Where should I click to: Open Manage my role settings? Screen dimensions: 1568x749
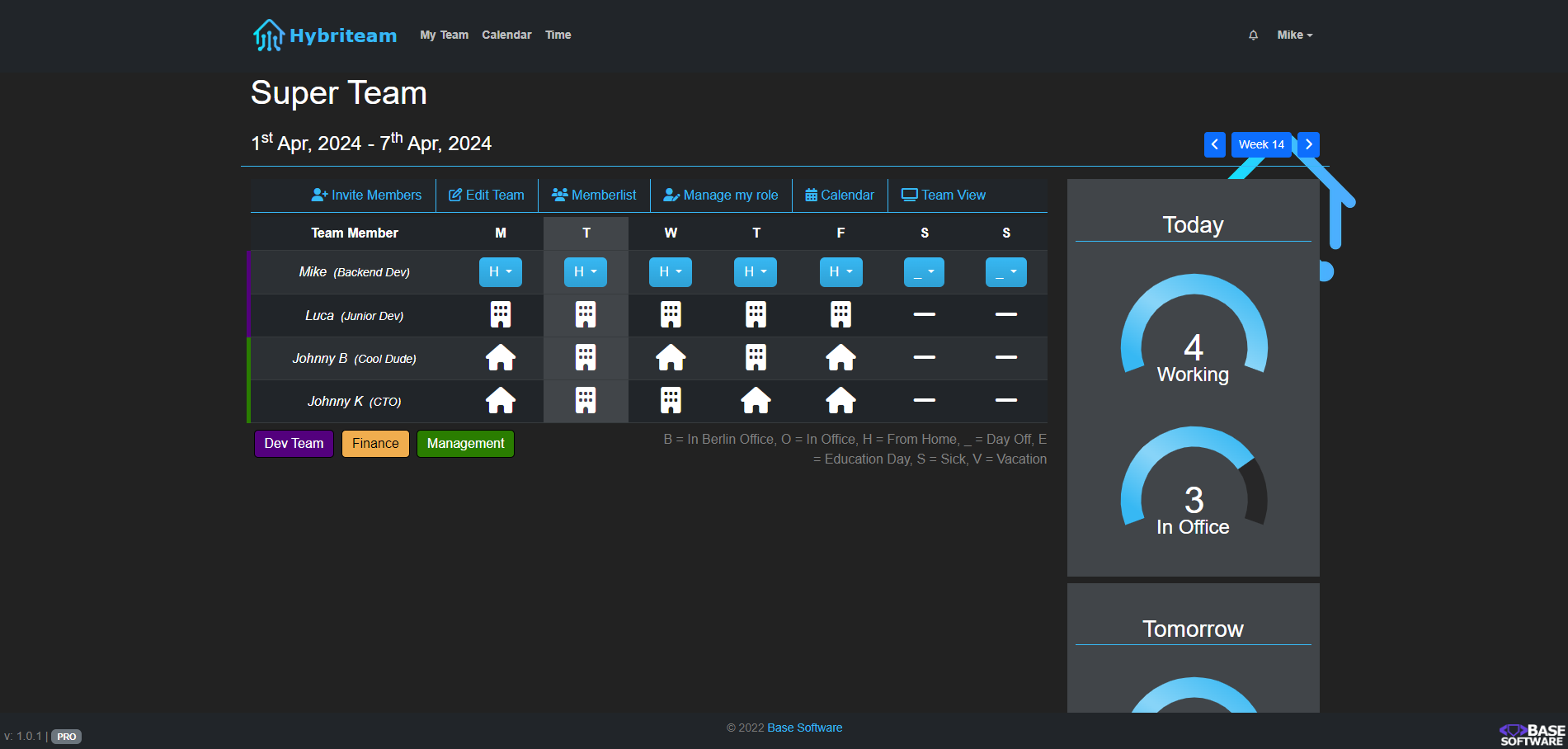coord(721,195)
